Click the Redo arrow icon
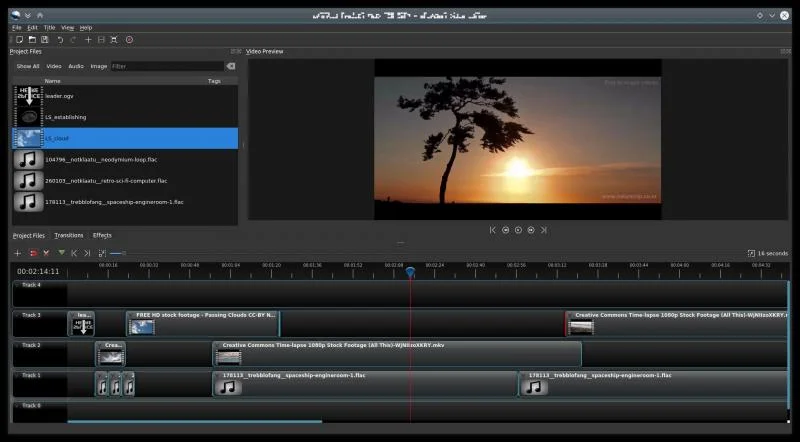Image resolution: width=800 pixels, height=442 pixels. tap(73, 40)
